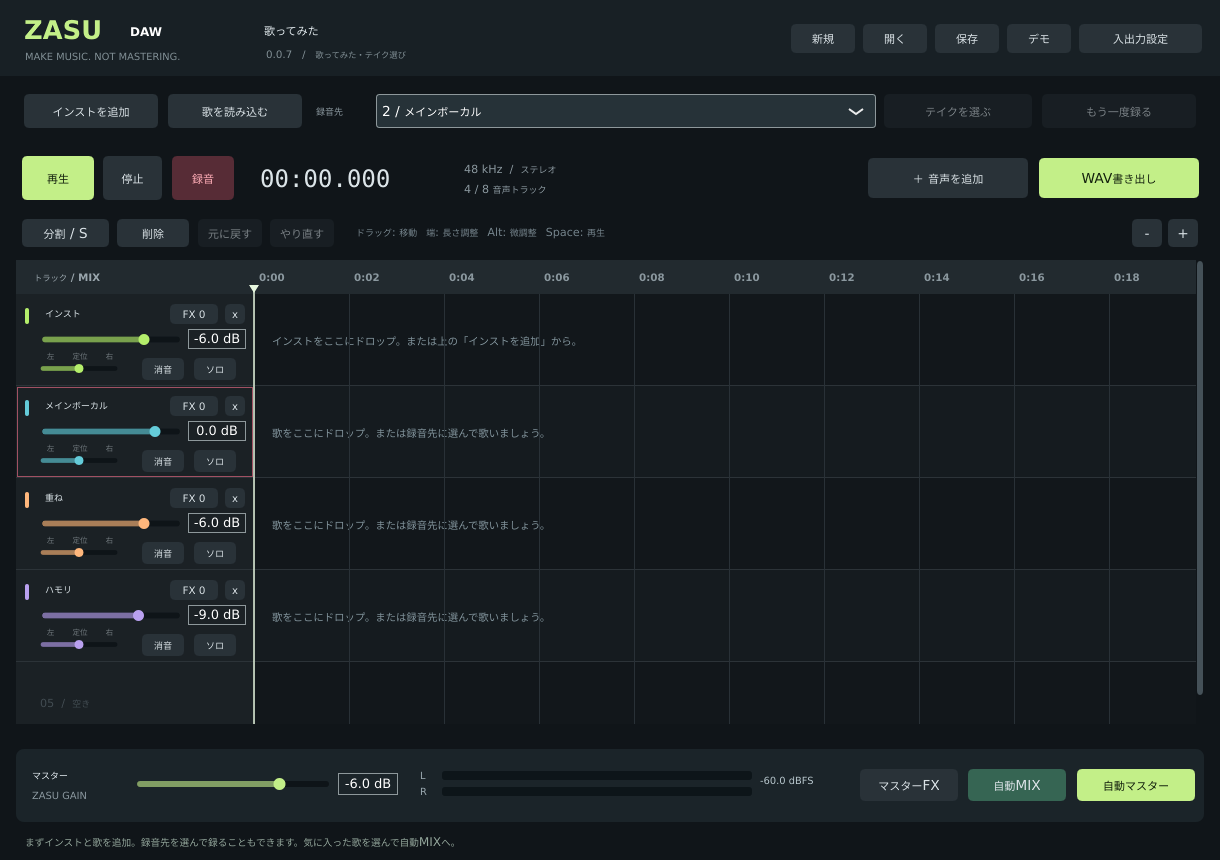Delete the 重ね track using its x button
1220x860 pixels.
tap(235, 498)
